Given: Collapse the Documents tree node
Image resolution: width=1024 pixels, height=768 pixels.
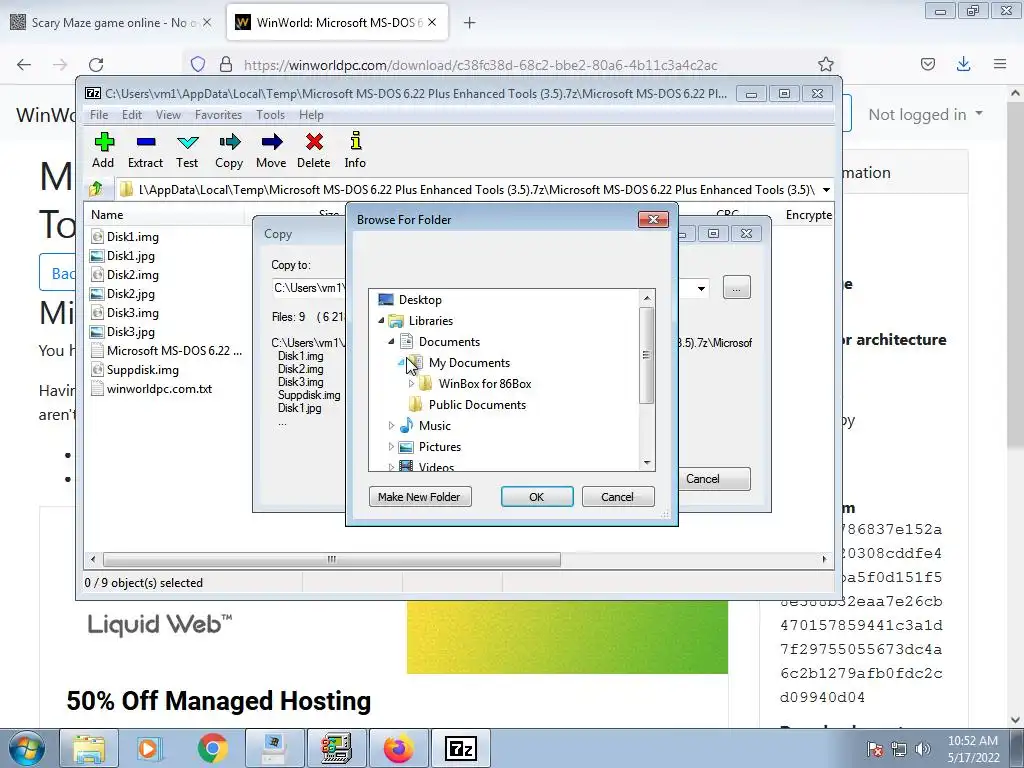Looking at the screenshot, I should pyautogui.click(x=391, y=342).
